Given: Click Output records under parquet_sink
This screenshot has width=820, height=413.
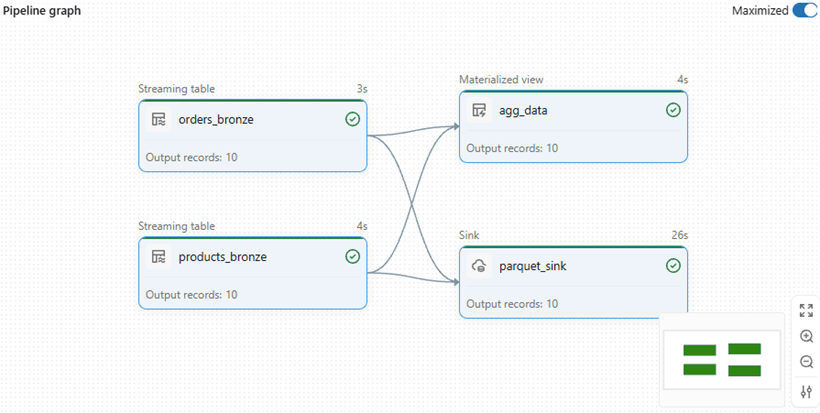Looking at the screenshot, I should 512,304.
